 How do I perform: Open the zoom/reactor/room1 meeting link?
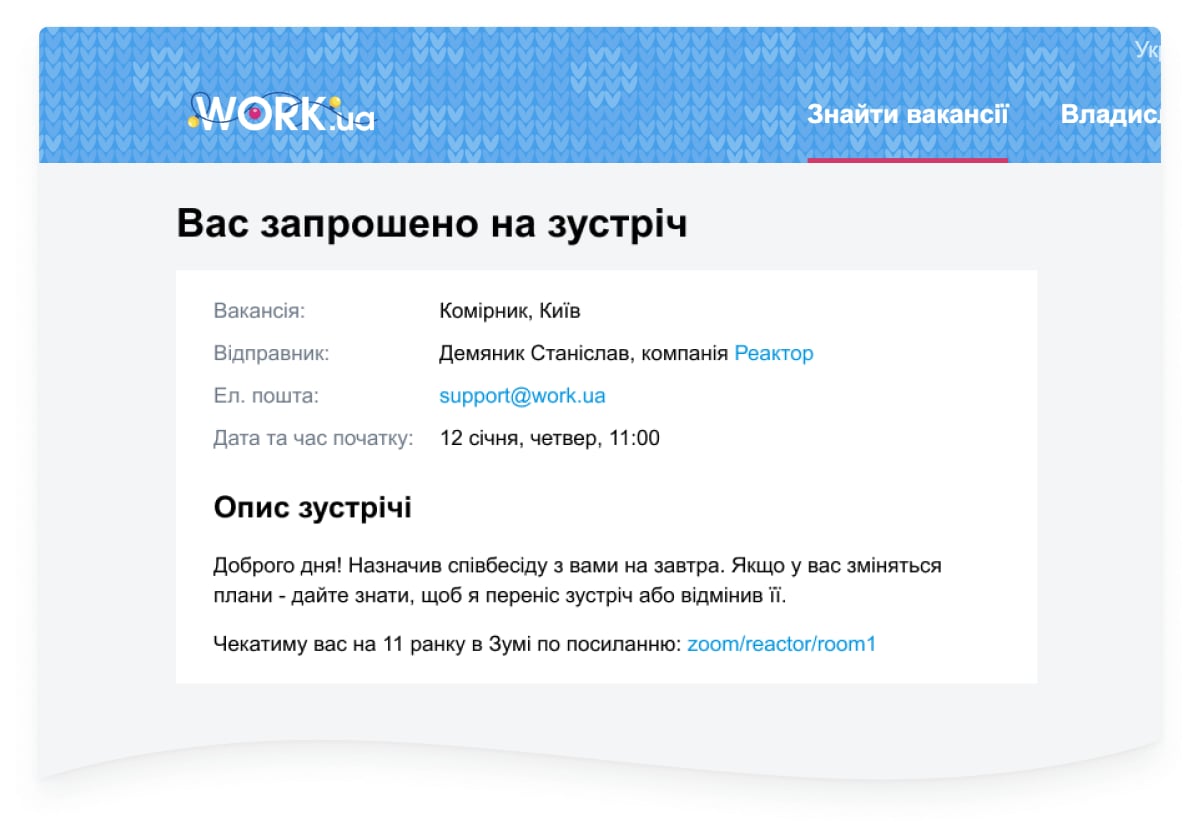[781, 644]
